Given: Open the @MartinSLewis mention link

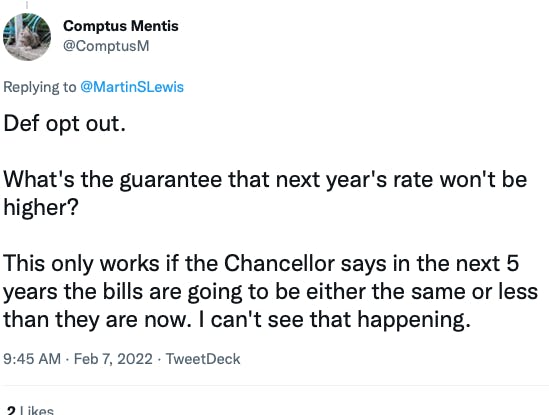Looking at the screenshot, I should point(132,87).
